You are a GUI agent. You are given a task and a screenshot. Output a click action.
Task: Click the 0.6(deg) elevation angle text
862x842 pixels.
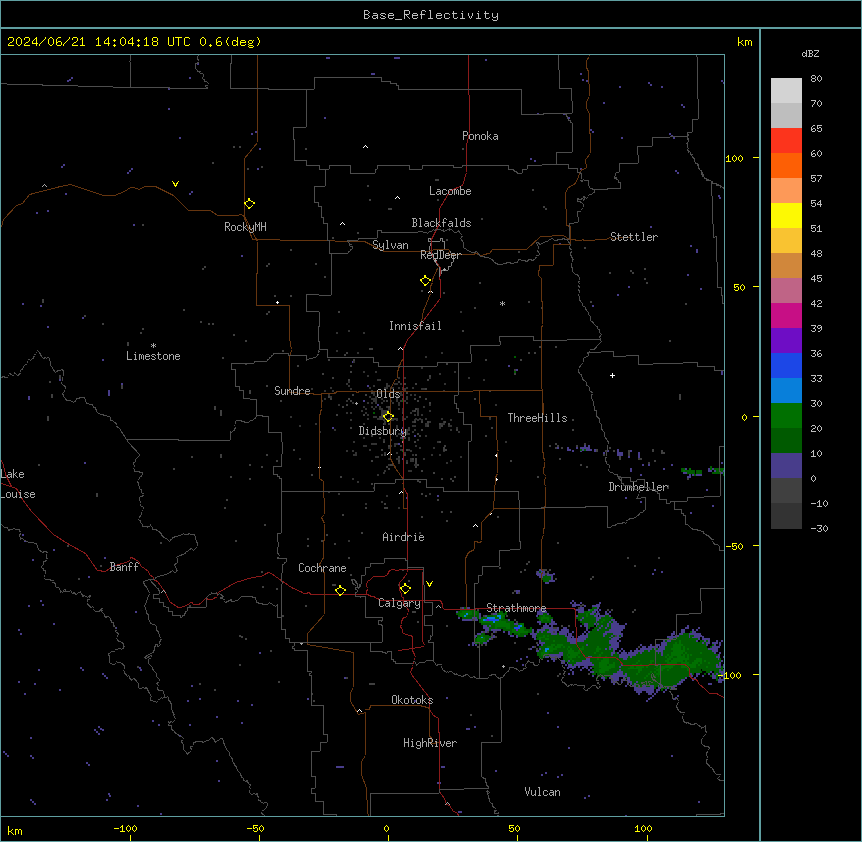click(x=230, y=42)
